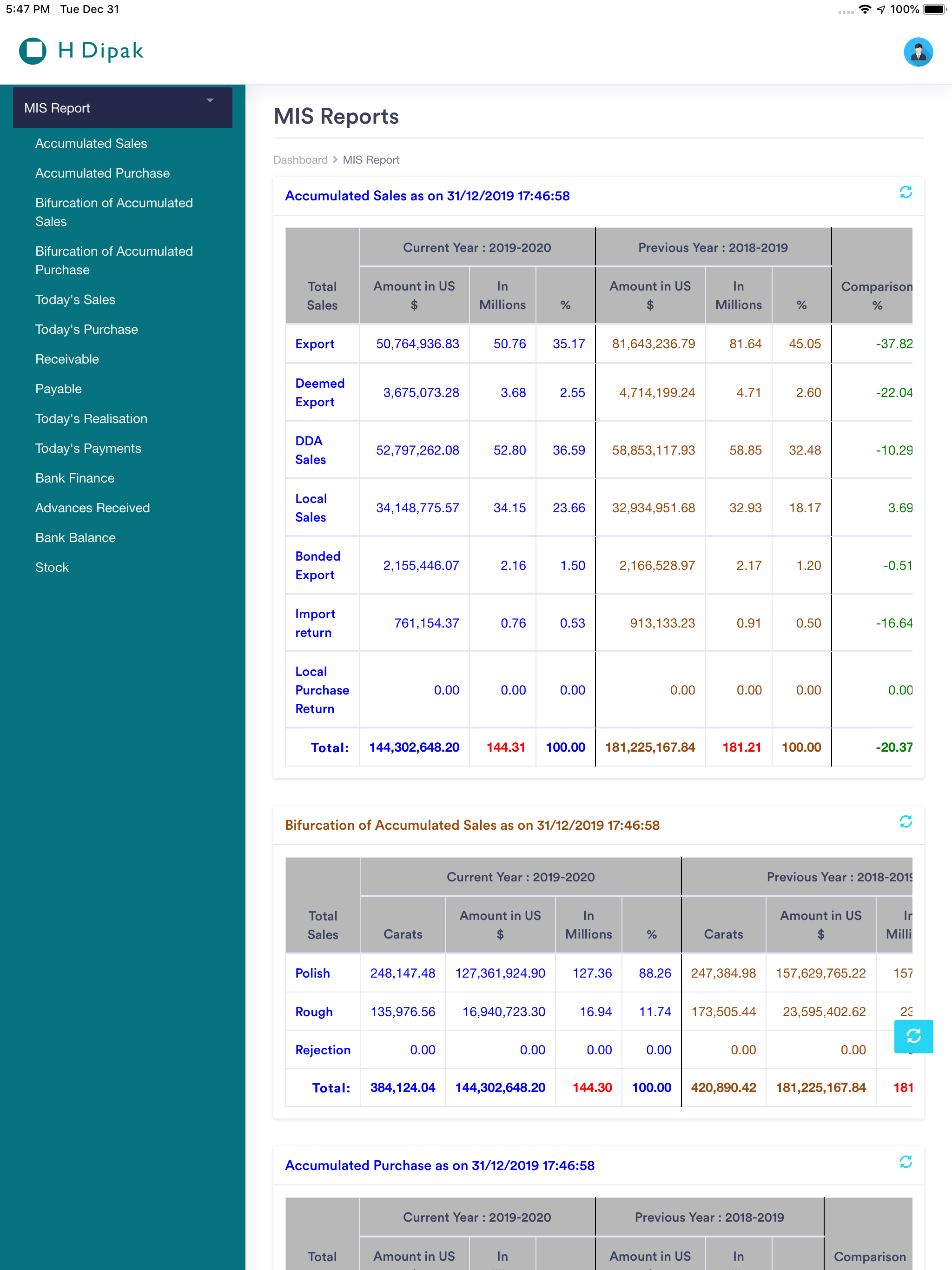The image size is (952, 1270).
Task: Click the Rejection row label
Action: pos(323,1050)
